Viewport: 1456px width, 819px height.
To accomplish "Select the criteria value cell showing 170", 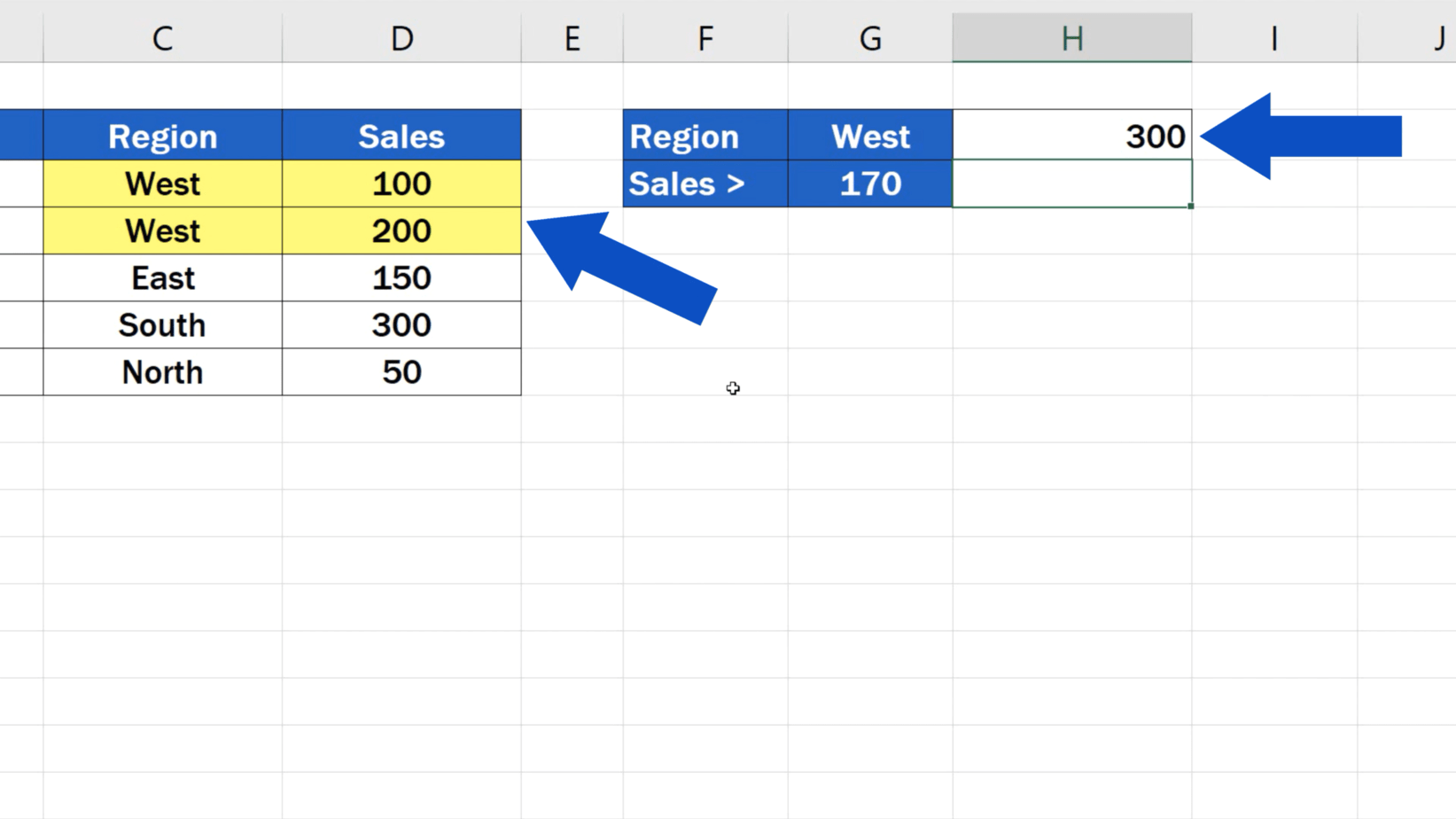I will [869, 183].
